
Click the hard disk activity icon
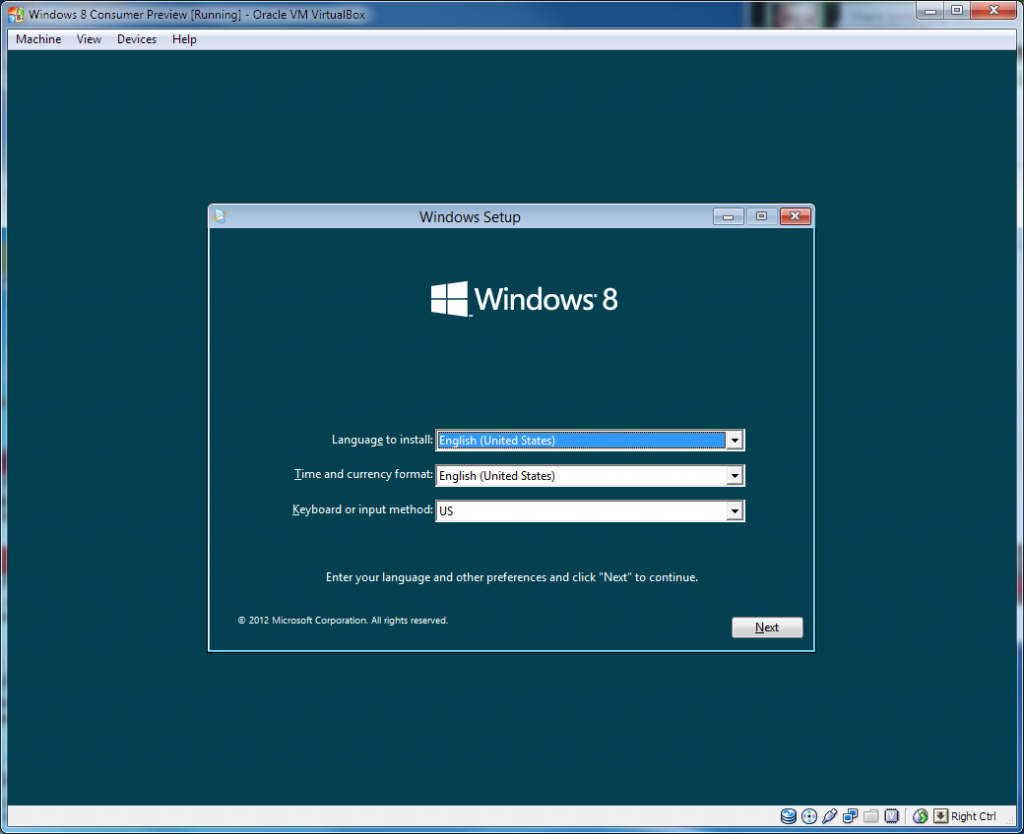788,816
